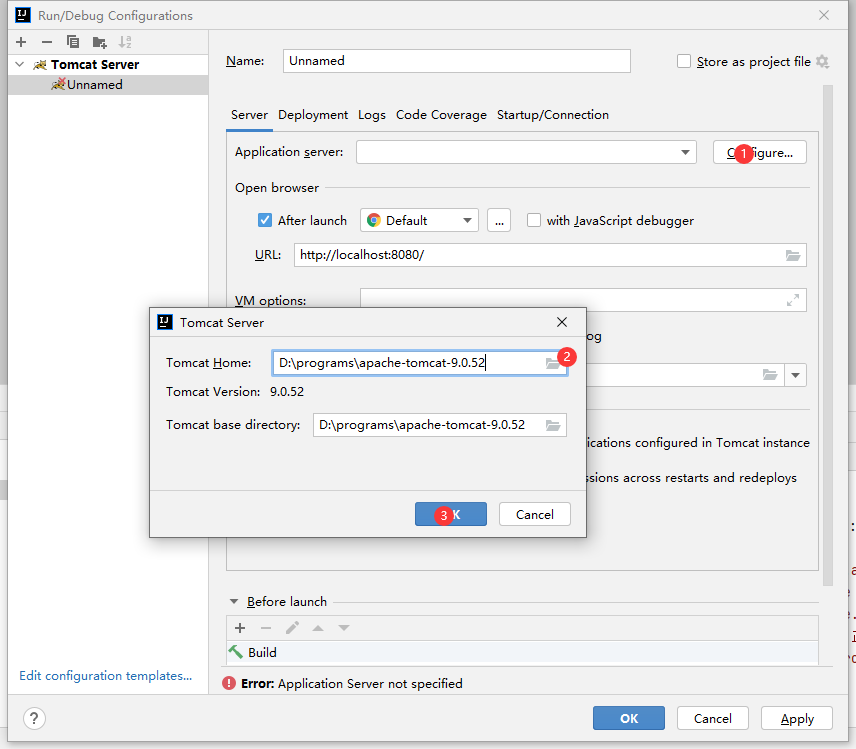
Task: Open the Startup/Connection tab
Action: [x=552, y=115]
